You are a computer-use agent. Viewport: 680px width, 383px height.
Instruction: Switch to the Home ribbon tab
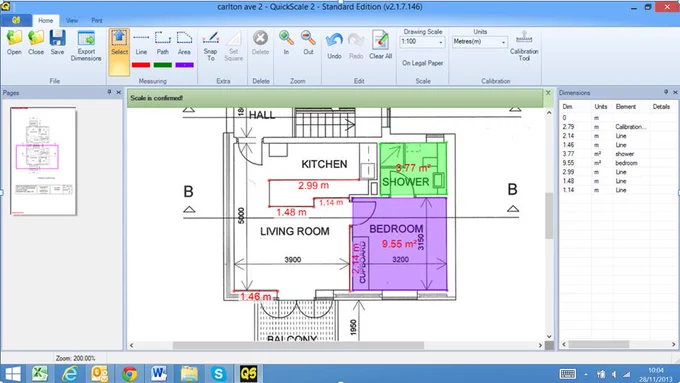point(45,20)
